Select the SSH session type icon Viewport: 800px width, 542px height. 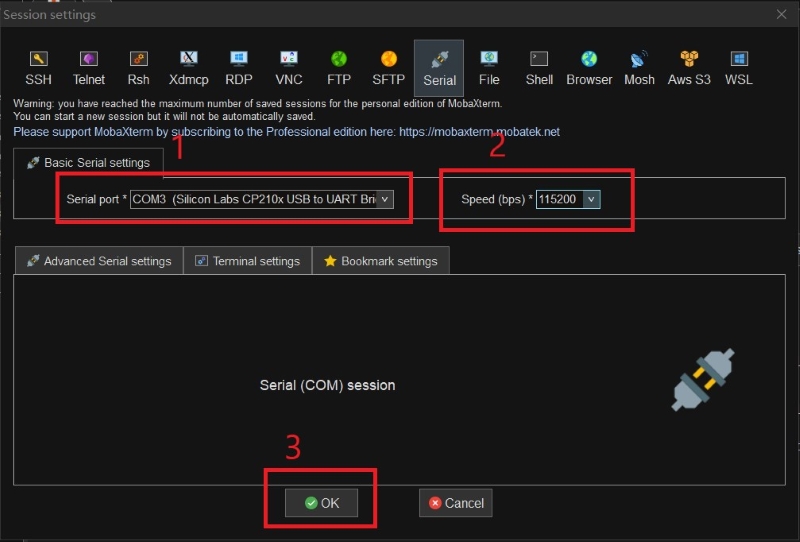pos(38,68)
